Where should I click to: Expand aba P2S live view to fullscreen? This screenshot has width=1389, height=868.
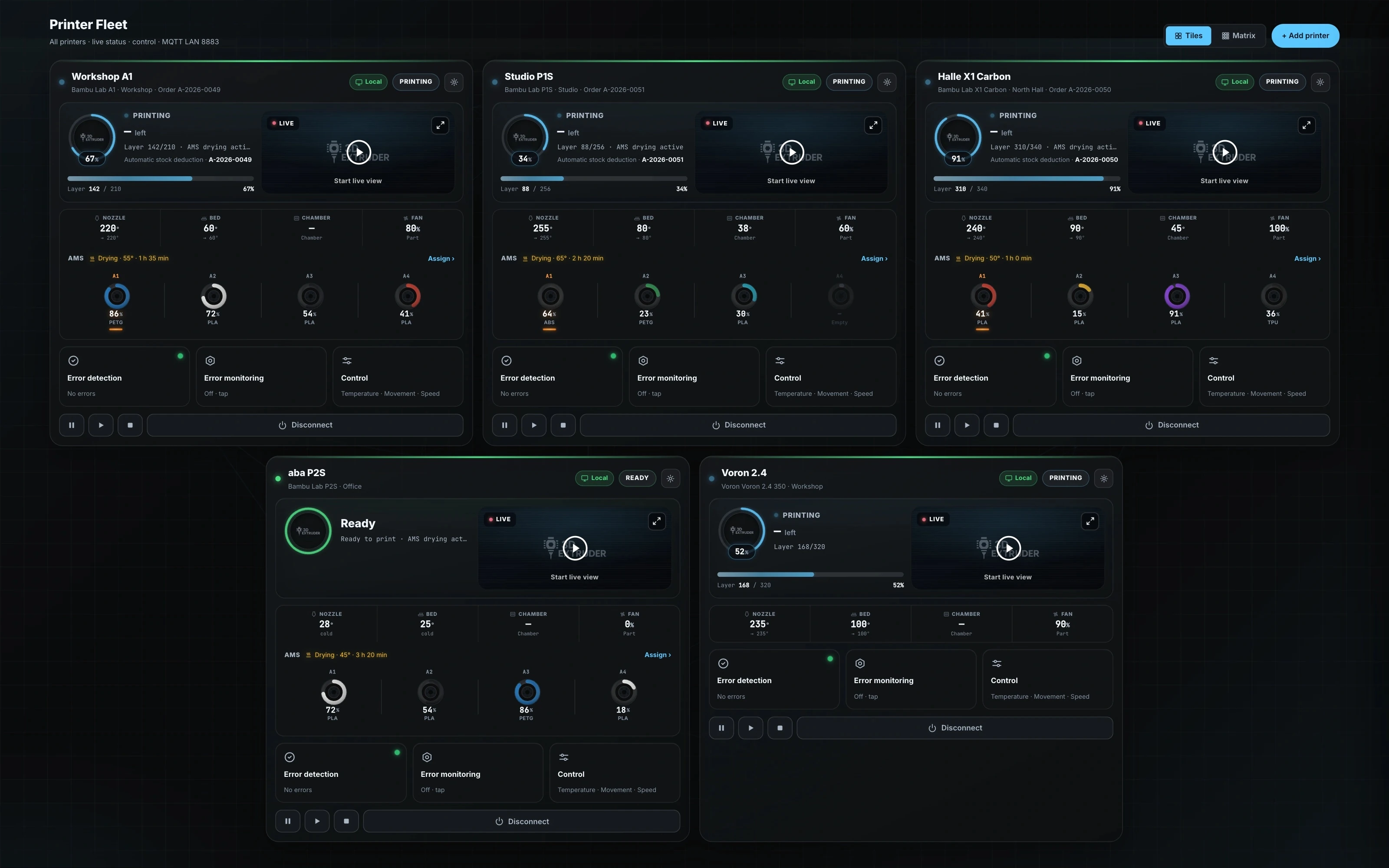coord(657,521)
